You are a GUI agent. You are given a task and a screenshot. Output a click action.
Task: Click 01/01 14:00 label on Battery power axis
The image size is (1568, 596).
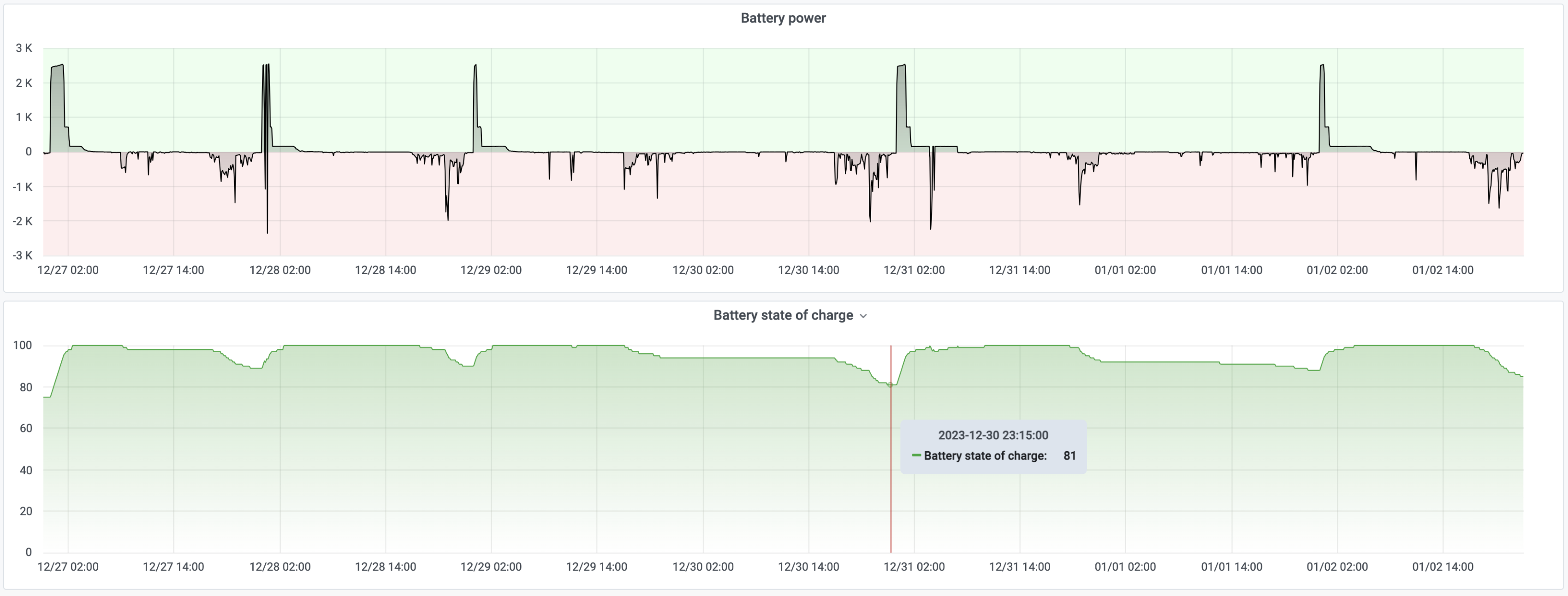pyautogui.click(x=1231, y=270)
